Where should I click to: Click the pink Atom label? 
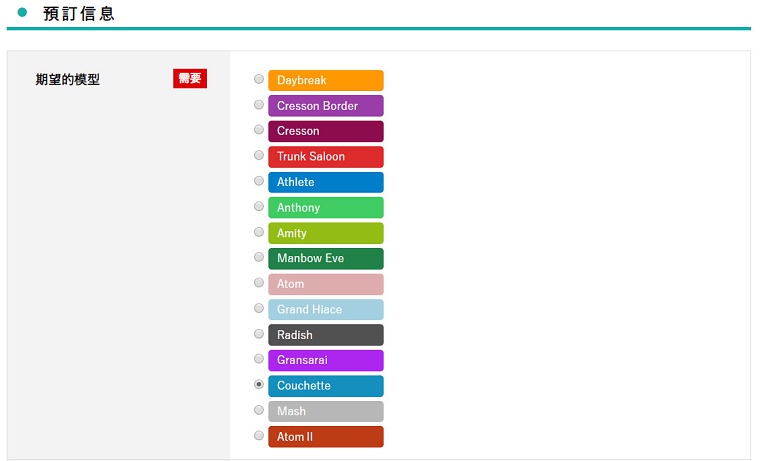[326, 284]
